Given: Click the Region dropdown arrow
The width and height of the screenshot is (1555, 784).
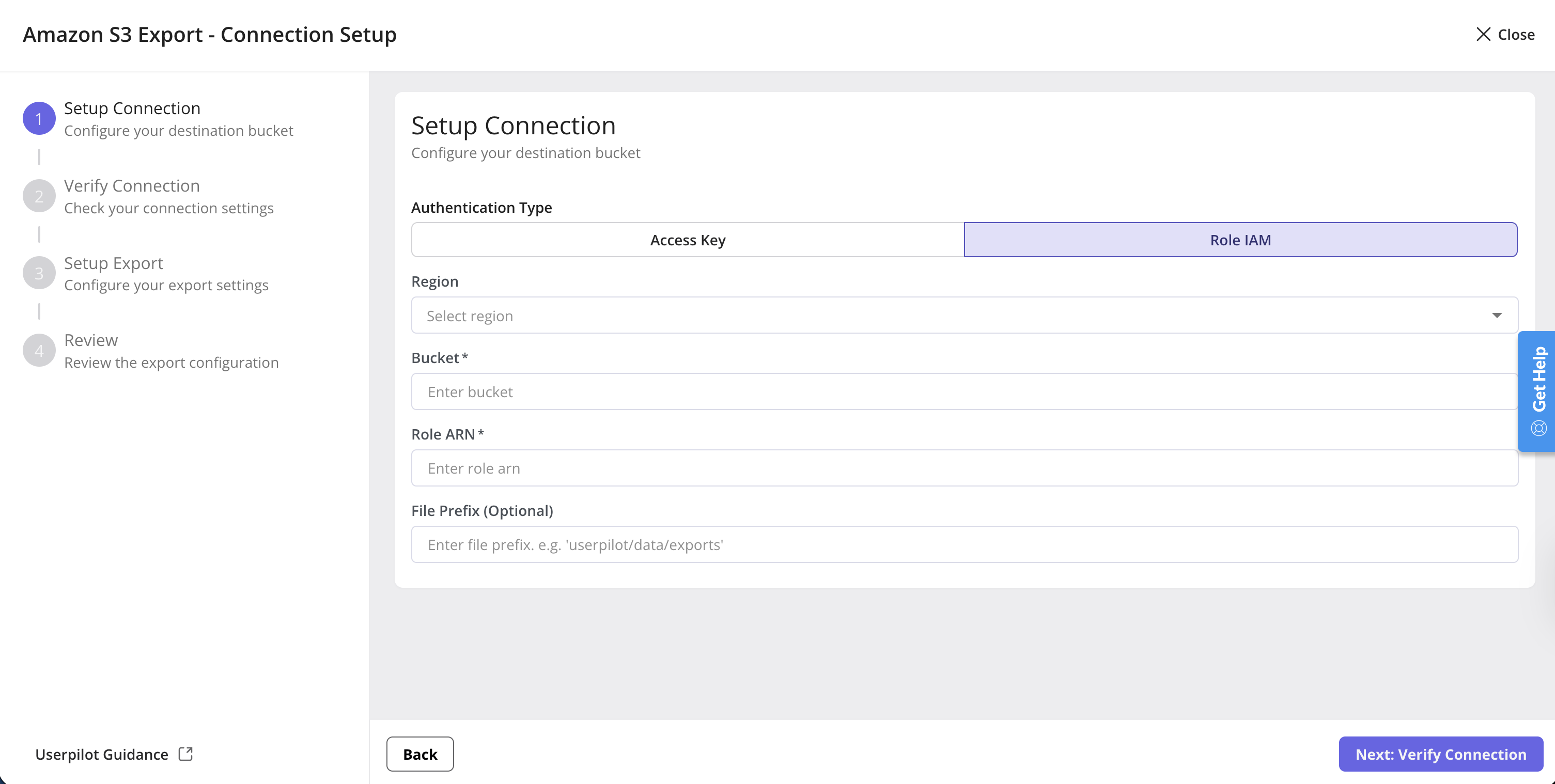Looking at the screenshot, I should coord(1497,316).
